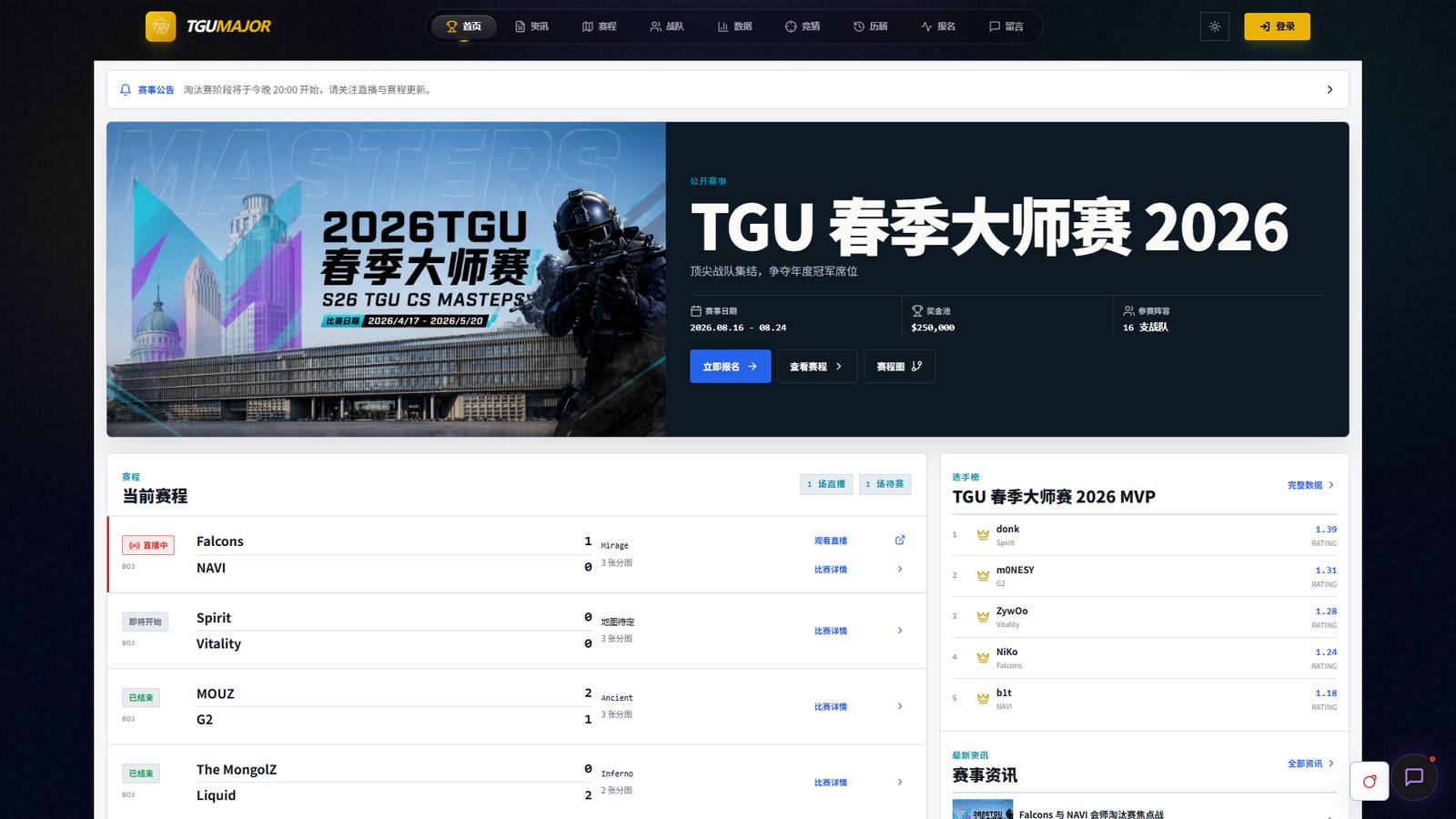This screenshot has width=1456, height=819.
Task: Open the 完整数据 full stats link
Action: pyautogui.click(x=1310, y=485)
